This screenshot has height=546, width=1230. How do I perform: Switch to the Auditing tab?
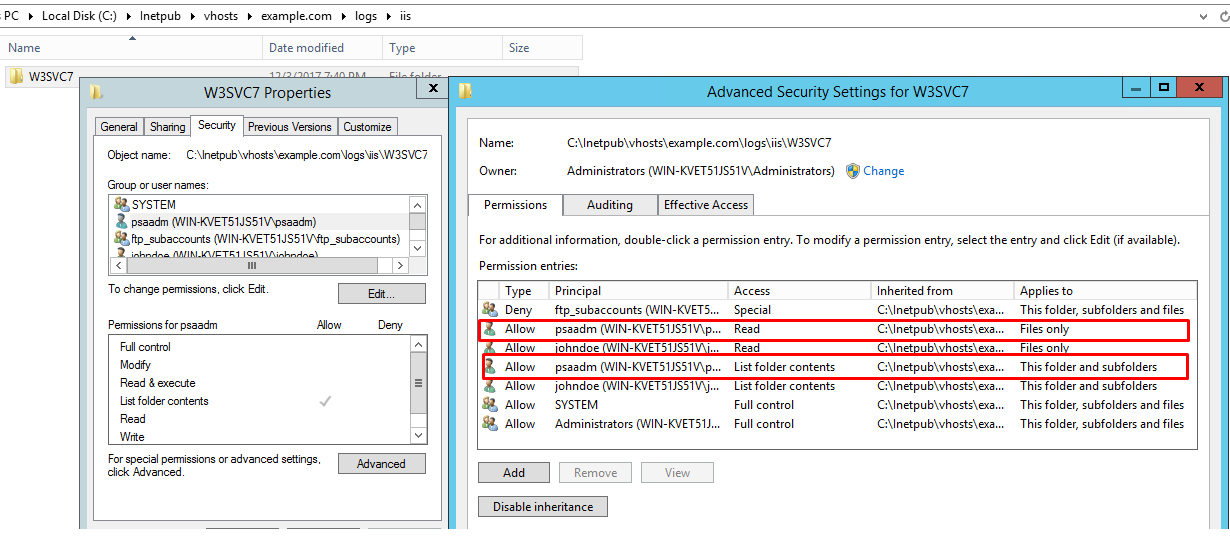[609, 205]
